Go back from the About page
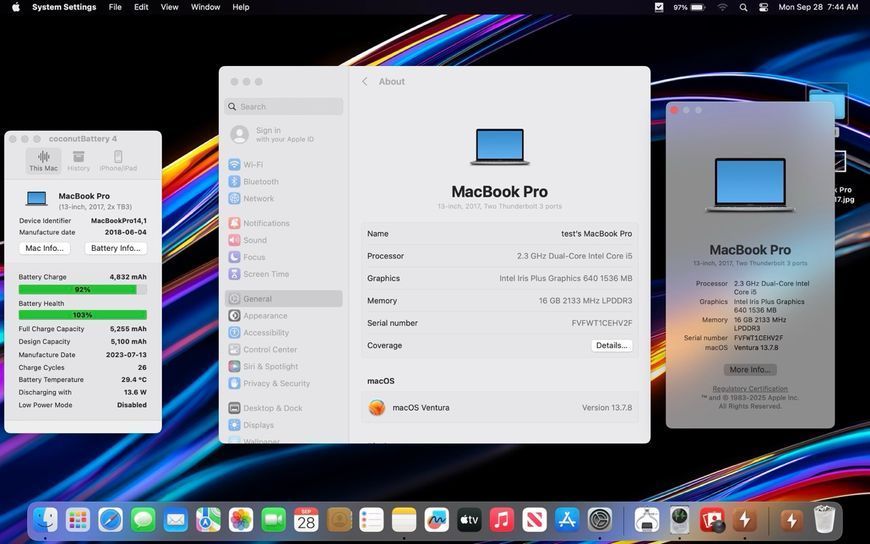 [x=365, y=82]
